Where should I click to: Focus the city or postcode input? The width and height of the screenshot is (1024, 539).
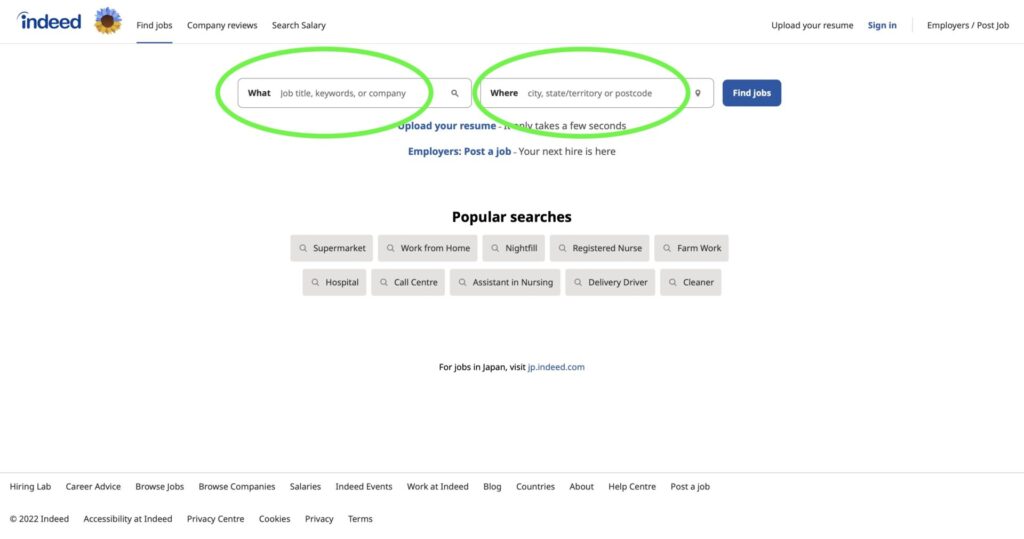pyautogui.click(x=597, y=93)
